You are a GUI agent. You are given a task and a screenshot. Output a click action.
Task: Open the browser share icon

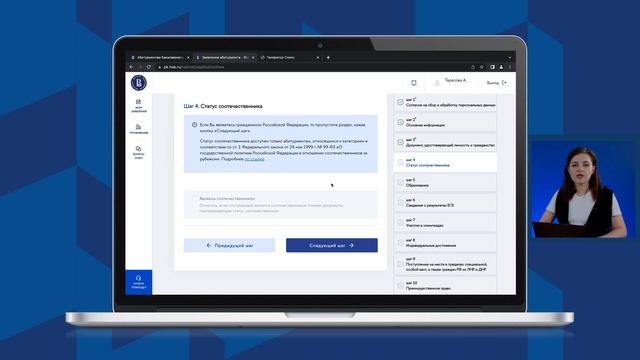pos(473,67)
